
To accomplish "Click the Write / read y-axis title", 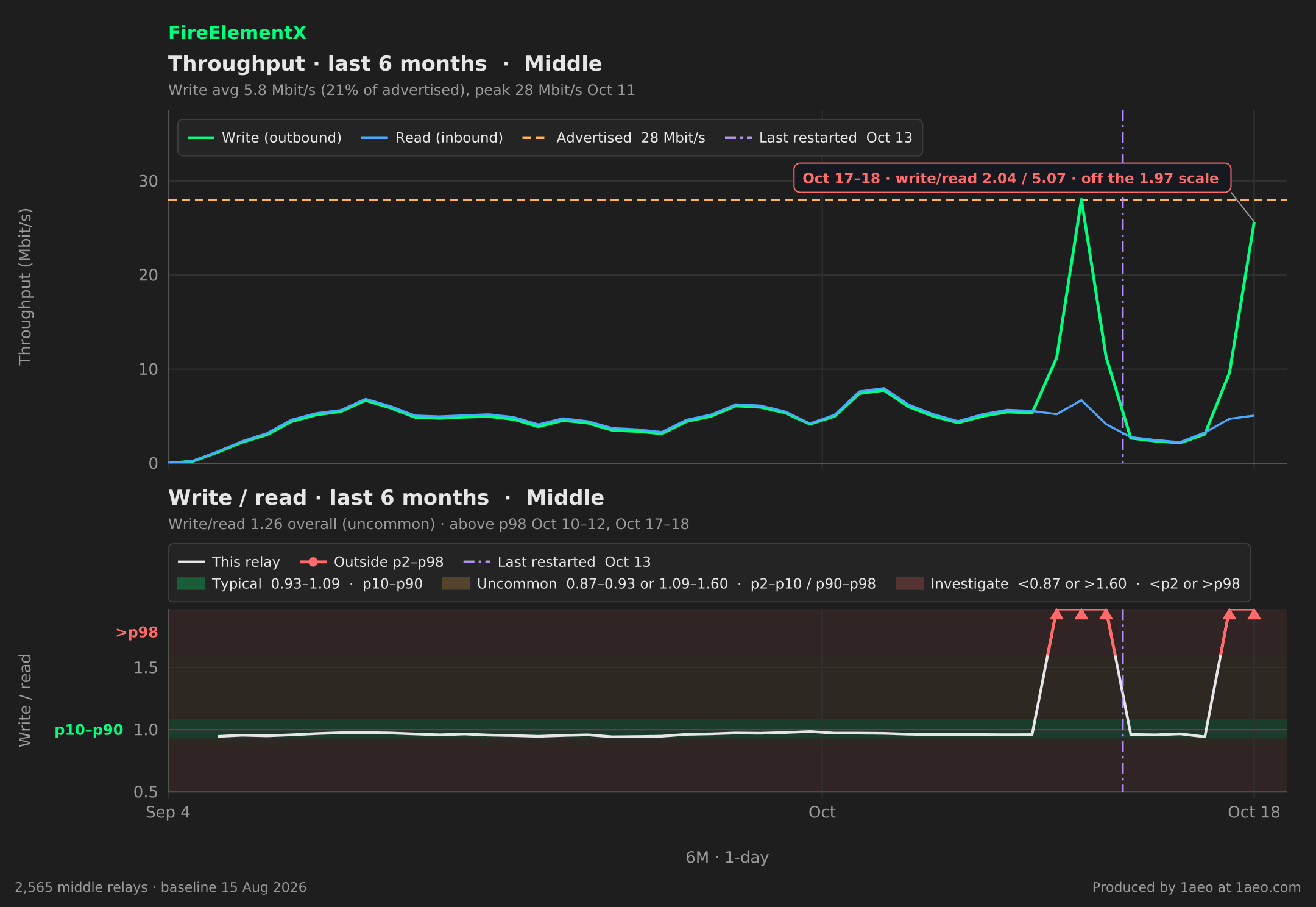I will [25, 700].
